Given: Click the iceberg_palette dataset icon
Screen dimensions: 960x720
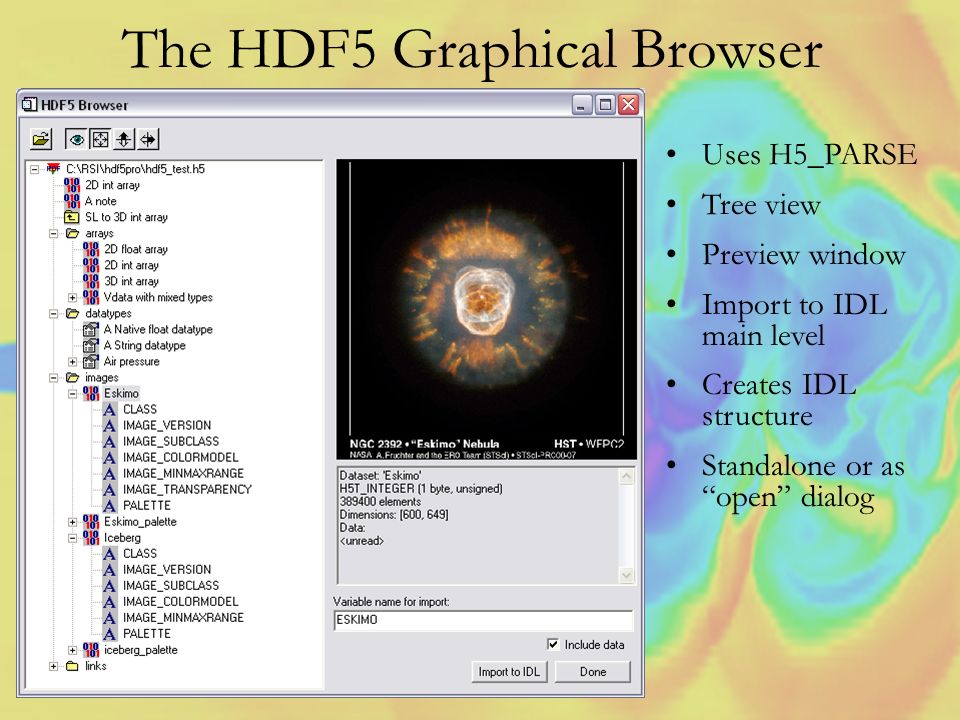Looking at the screenshot, I should click(x=91, y=650).
